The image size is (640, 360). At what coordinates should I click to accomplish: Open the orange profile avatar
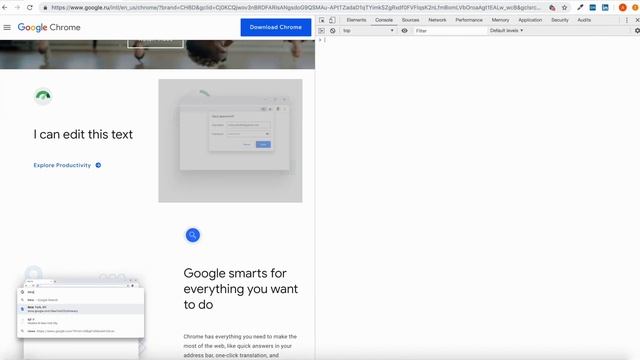(622, 8)
